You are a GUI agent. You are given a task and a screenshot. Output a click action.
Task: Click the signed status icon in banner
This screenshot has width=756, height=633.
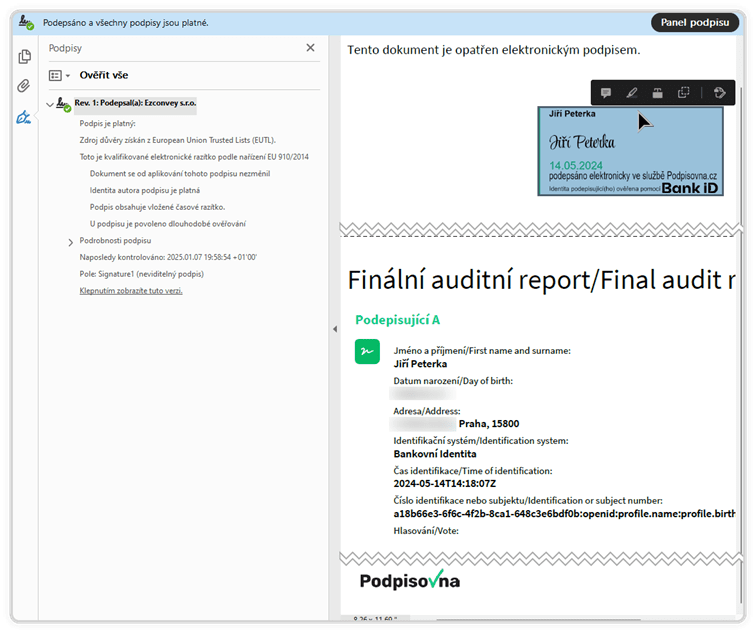tap(26, 23)
